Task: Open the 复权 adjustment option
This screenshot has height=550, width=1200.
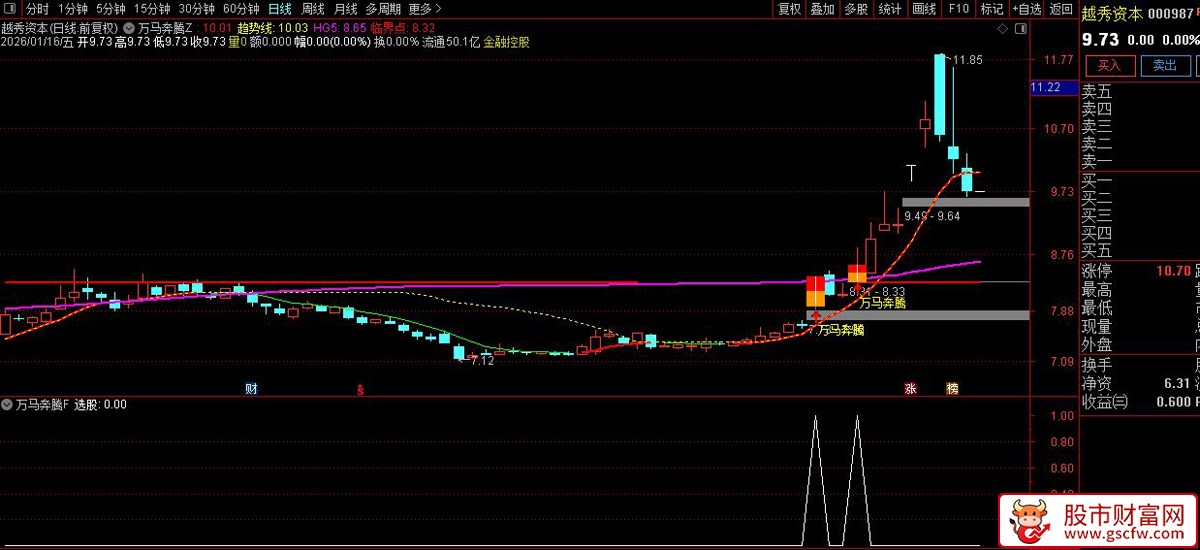Action: (789, 9)
